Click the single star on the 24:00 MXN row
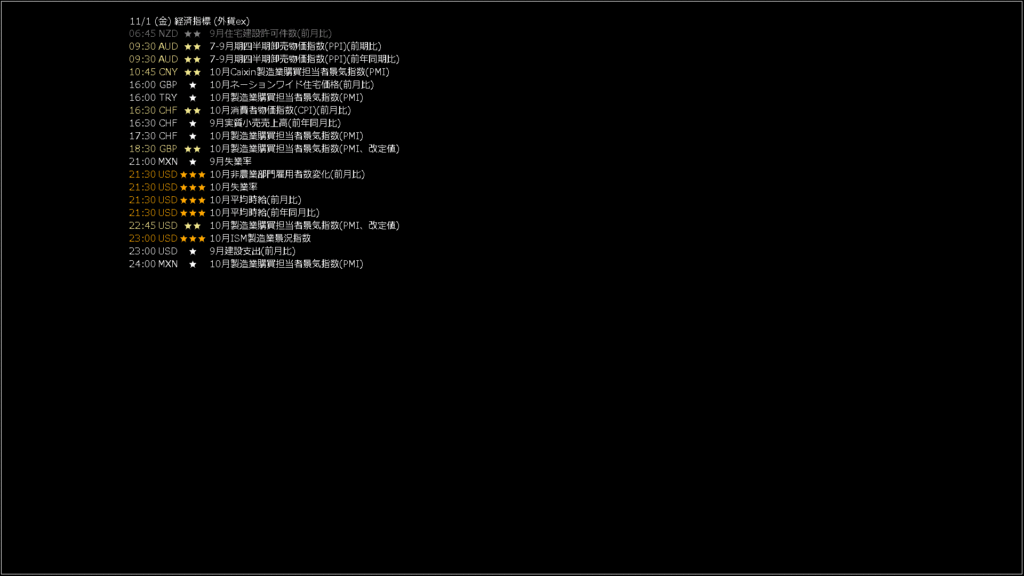Viewport: 1024px width, 576px height. (193, 264)
